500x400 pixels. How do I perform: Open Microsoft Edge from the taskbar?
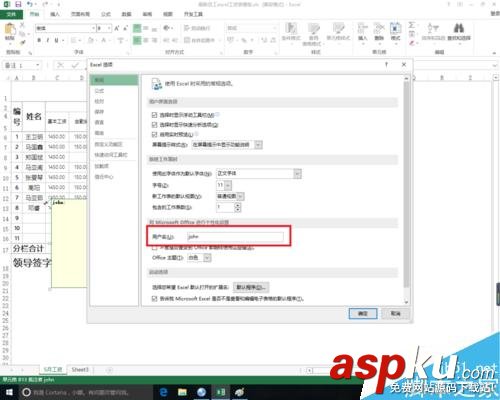pos(163,392)
